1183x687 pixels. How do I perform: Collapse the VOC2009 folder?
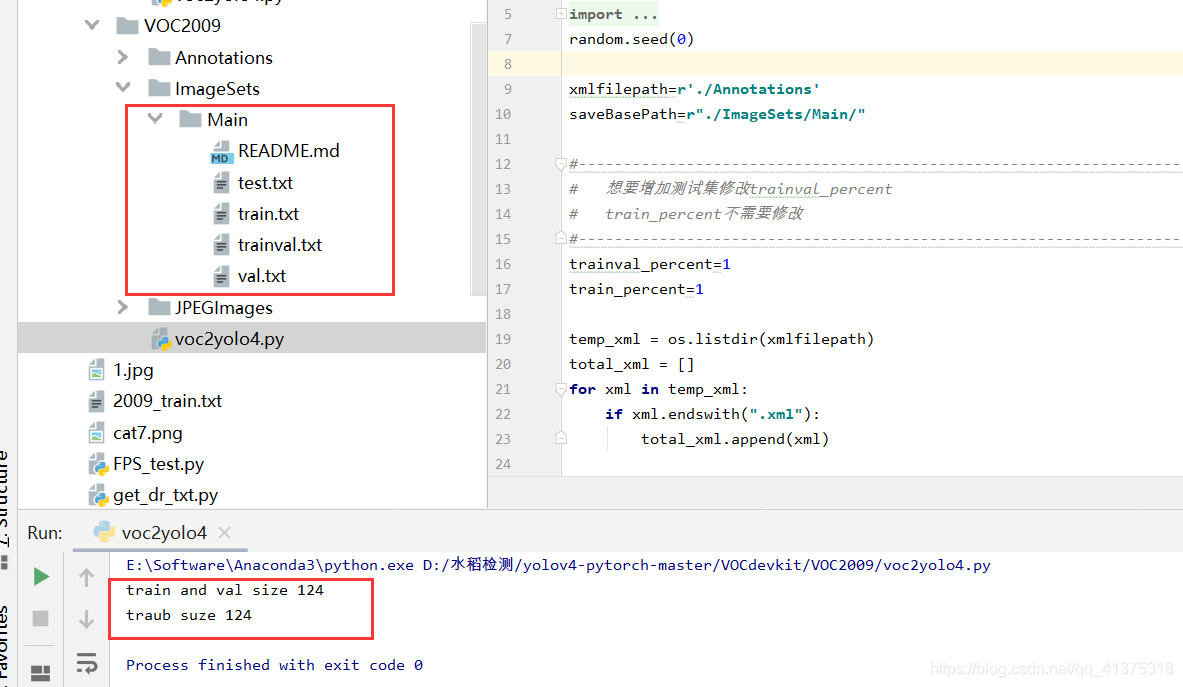(93, 25)
